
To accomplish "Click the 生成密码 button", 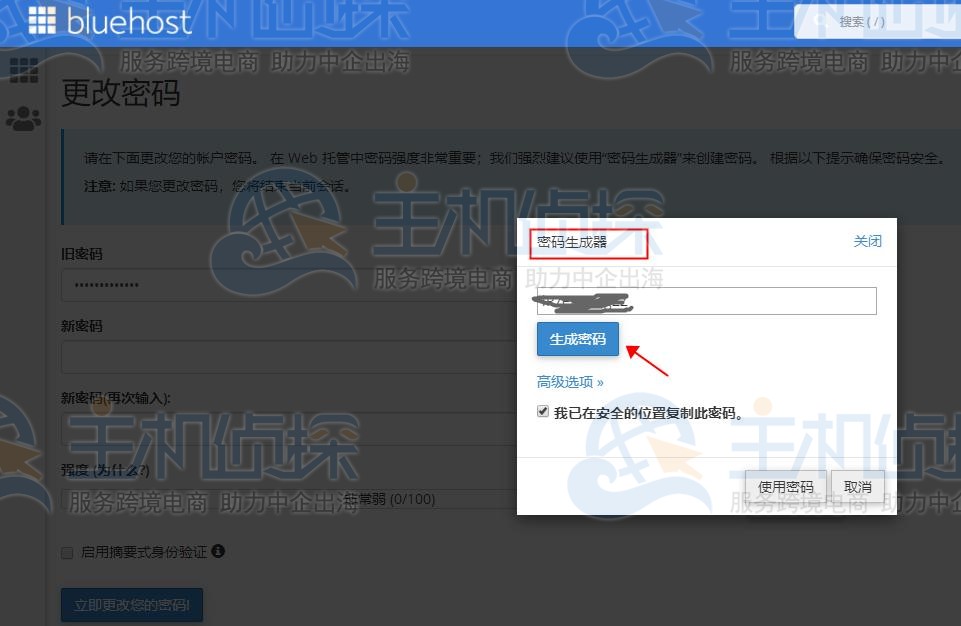I will [x=577, y=339].
